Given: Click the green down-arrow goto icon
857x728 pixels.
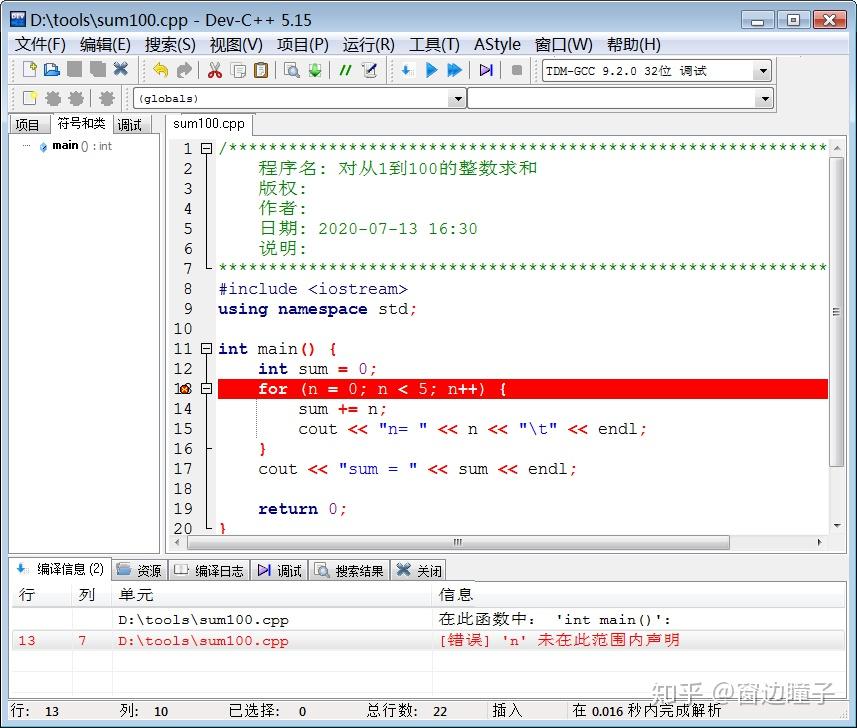Looking at the screenshot, I should point(315,70).
